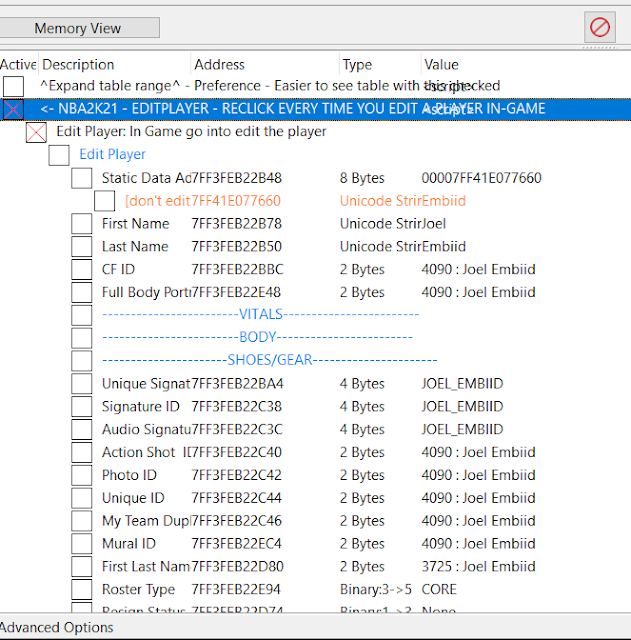
Task: Tick the [don't edit] entry checkbox
Action: (104, 201)
